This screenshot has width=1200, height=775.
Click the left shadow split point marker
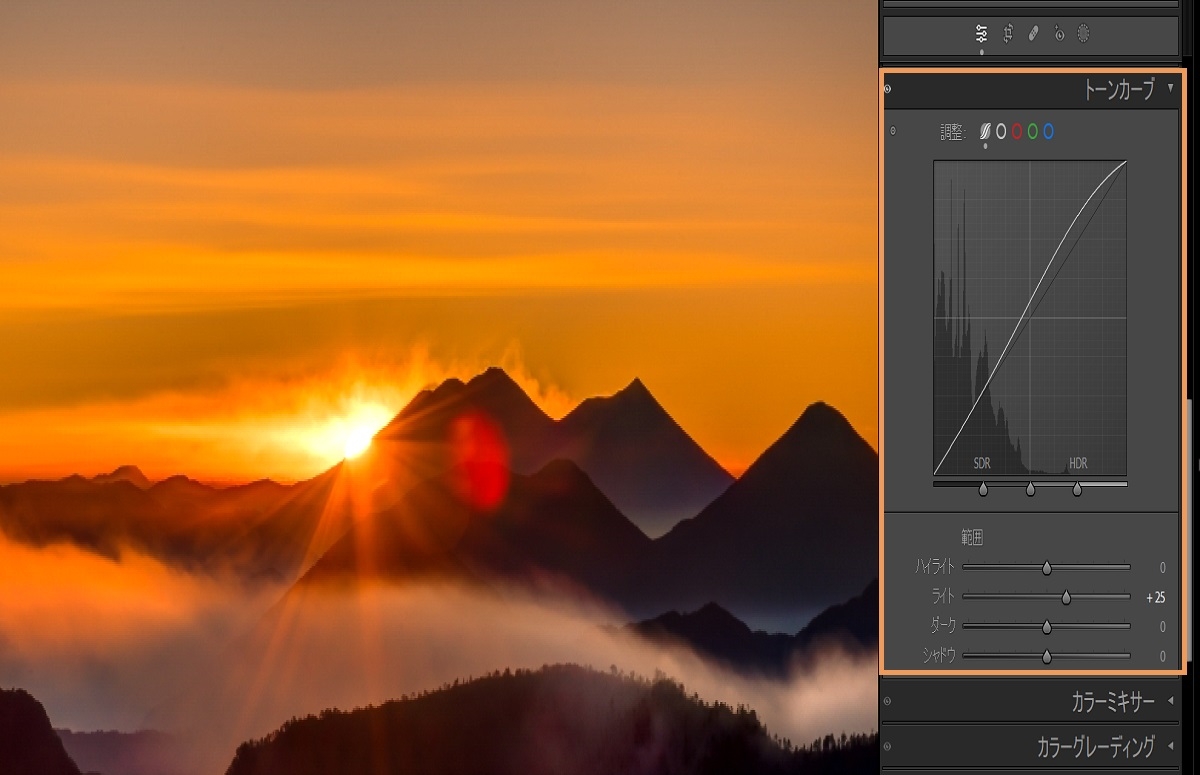(983, 489)
